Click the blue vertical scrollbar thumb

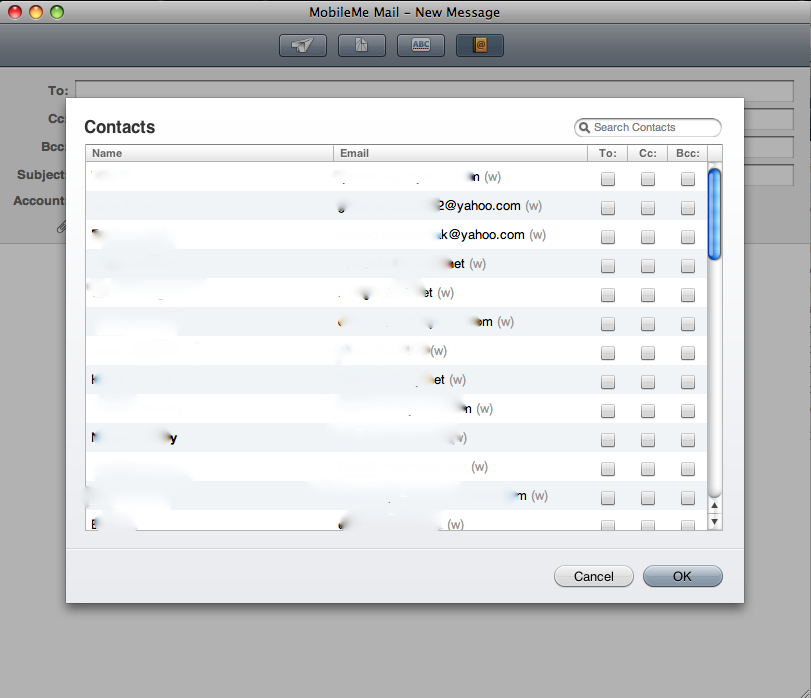point(714,214)
